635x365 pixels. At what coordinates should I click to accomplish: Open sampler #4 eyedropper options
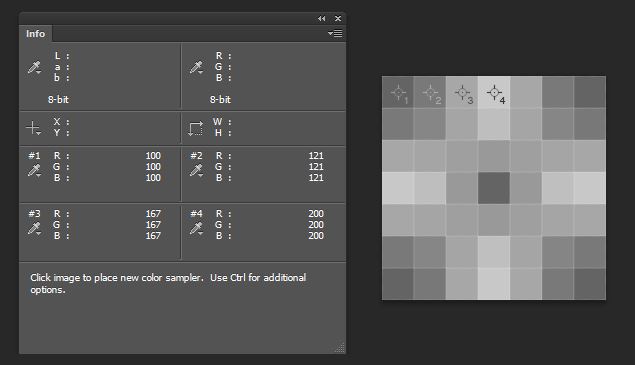point(196,228)
